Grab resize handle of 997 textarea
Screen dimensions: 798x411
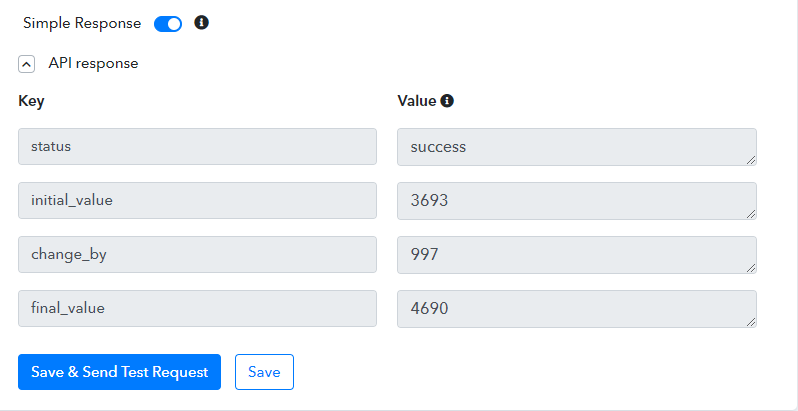[751, 268]
